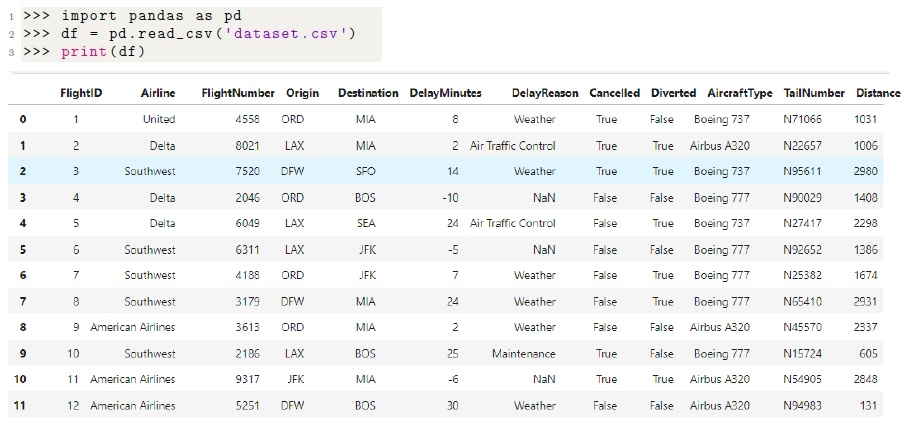
Task: Click the Destination column header
Action: [368, 93]
